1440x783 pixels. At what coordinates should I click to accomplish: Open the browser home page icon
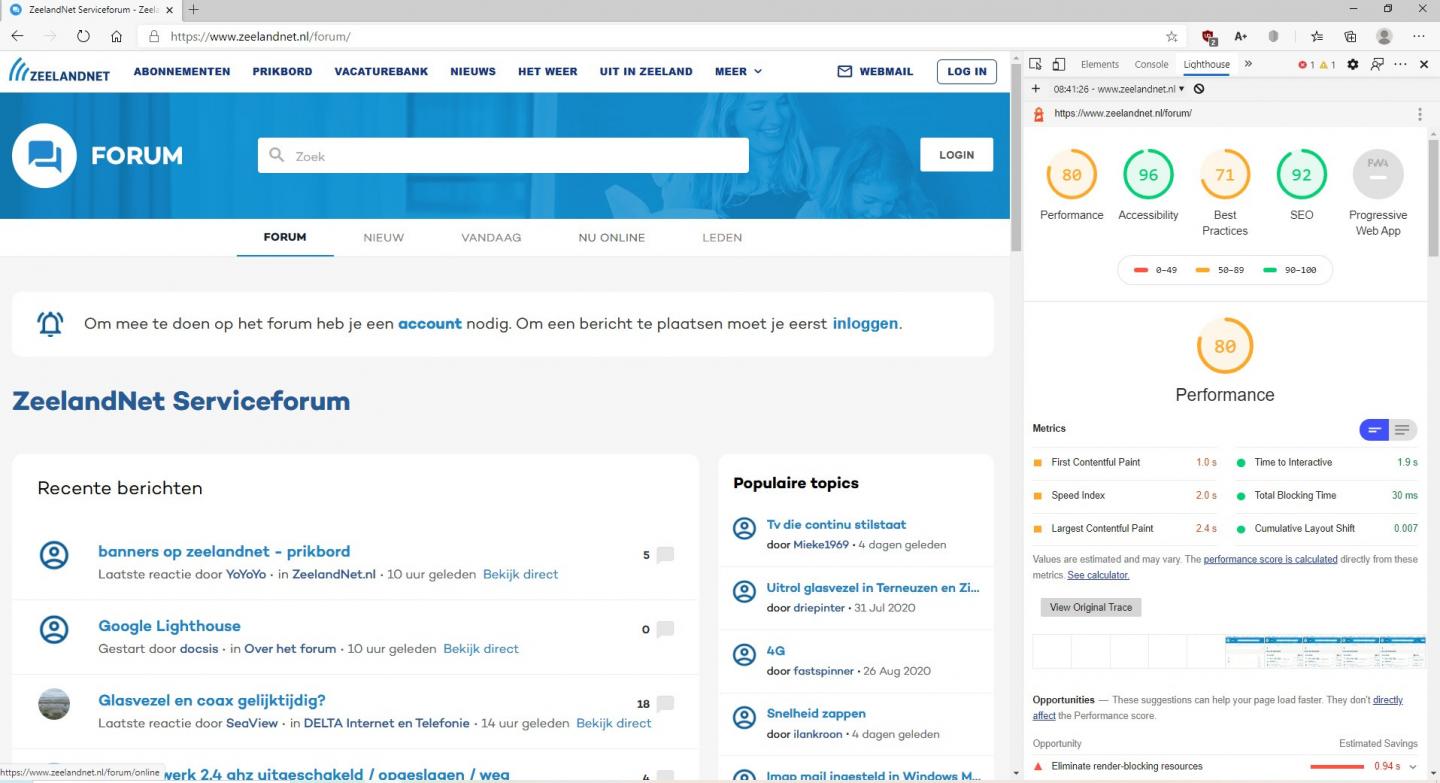pyautogui.click(x=116, y=36)
